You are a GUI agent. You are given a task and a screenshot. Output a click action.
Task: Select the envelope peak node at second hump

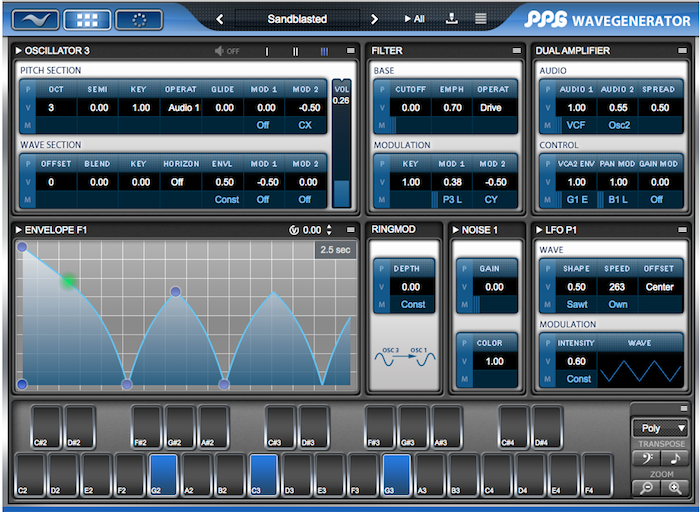point(175,291)
